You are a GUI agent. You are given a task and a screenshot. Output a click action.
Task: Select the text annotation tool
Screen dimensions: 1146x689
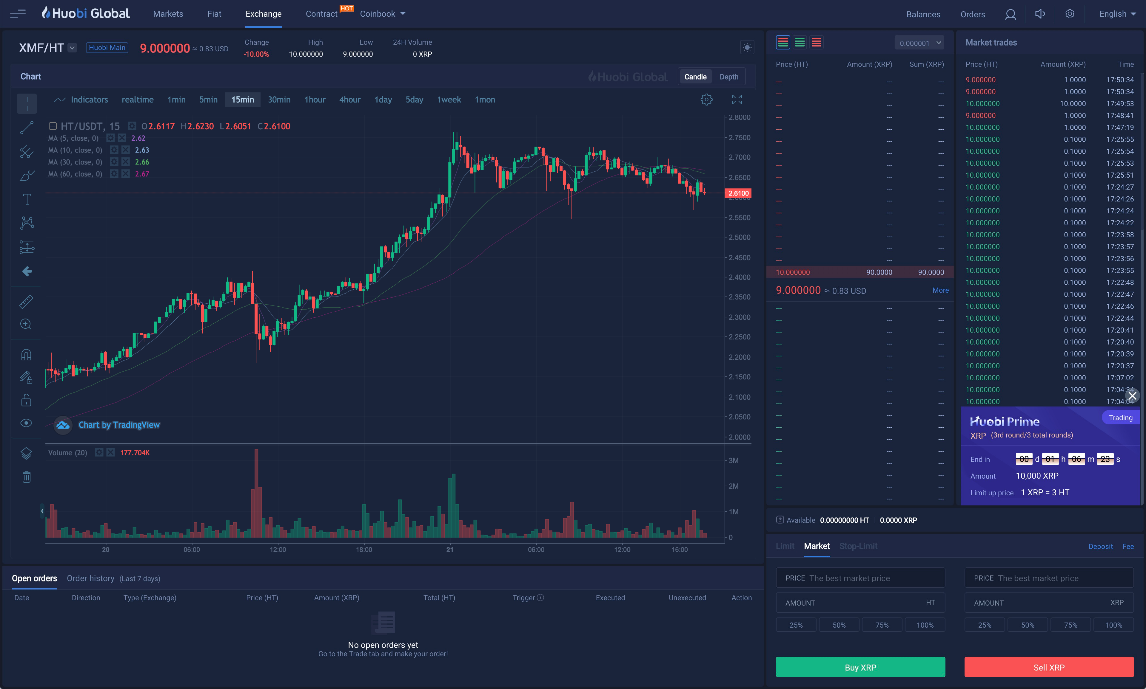click(26, 199)
